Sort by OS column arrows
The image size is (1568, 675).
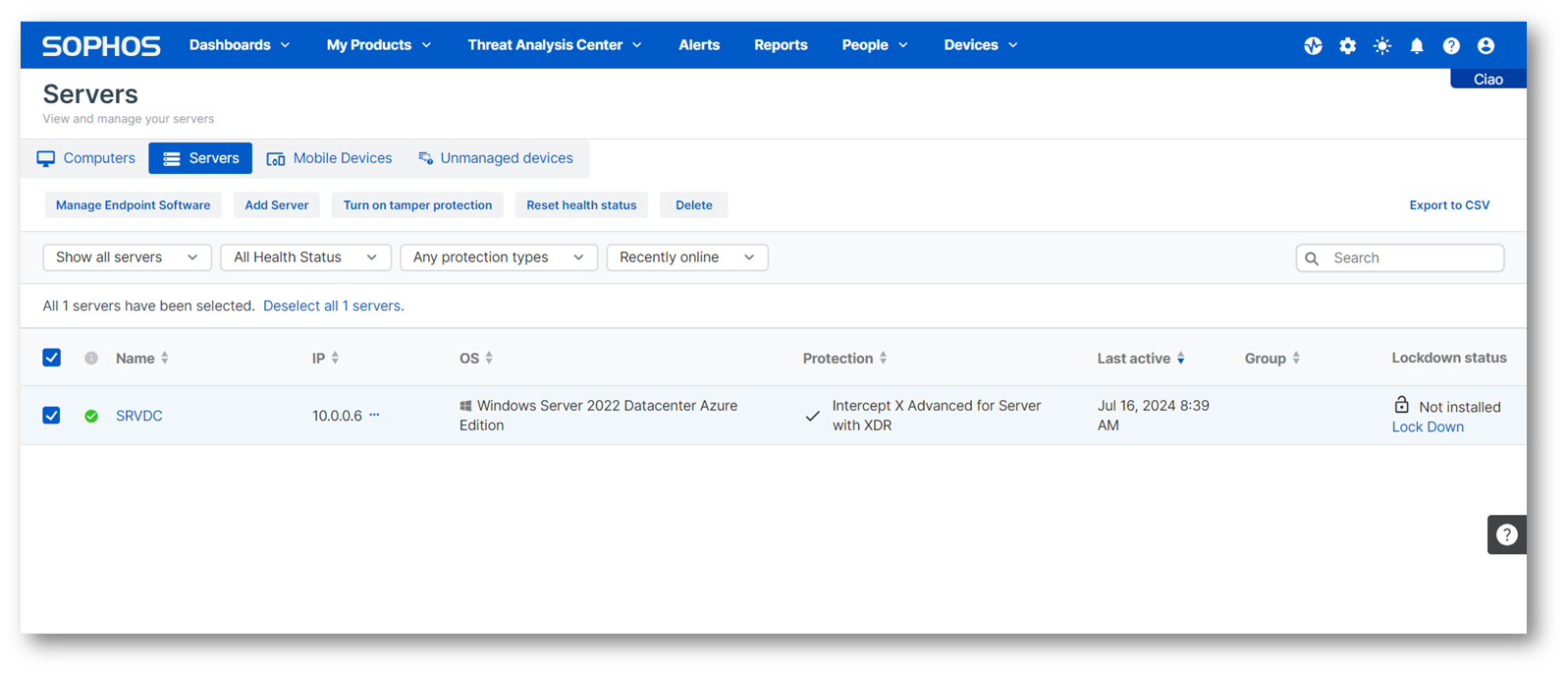[489, 359]
